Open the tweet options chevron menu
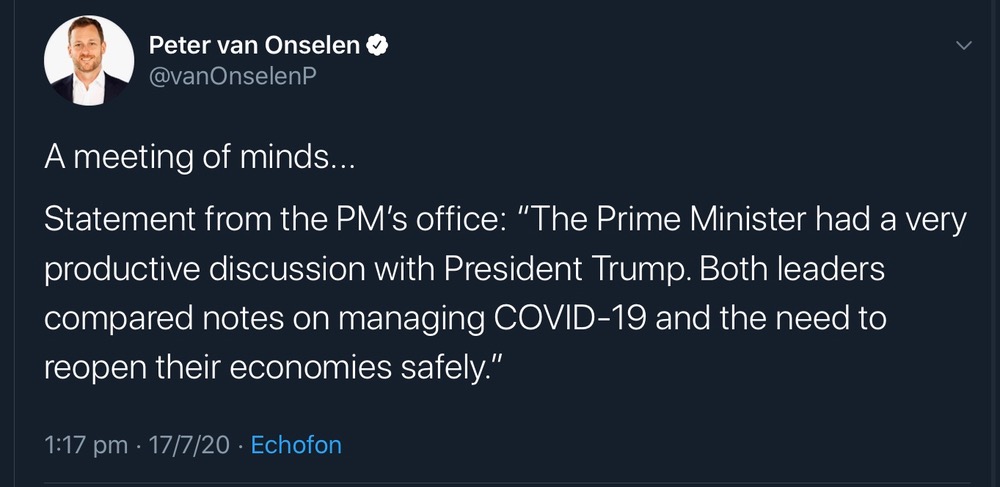This screenshot has height=487, width=1000. pos(964,46)
